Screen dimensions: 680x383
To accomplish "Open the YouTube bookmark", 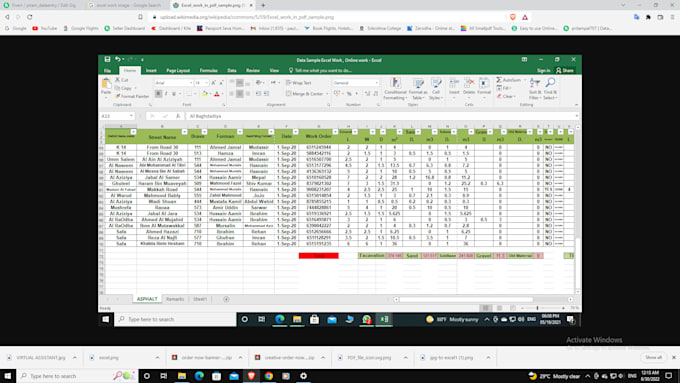I will (x=45, y=28).
